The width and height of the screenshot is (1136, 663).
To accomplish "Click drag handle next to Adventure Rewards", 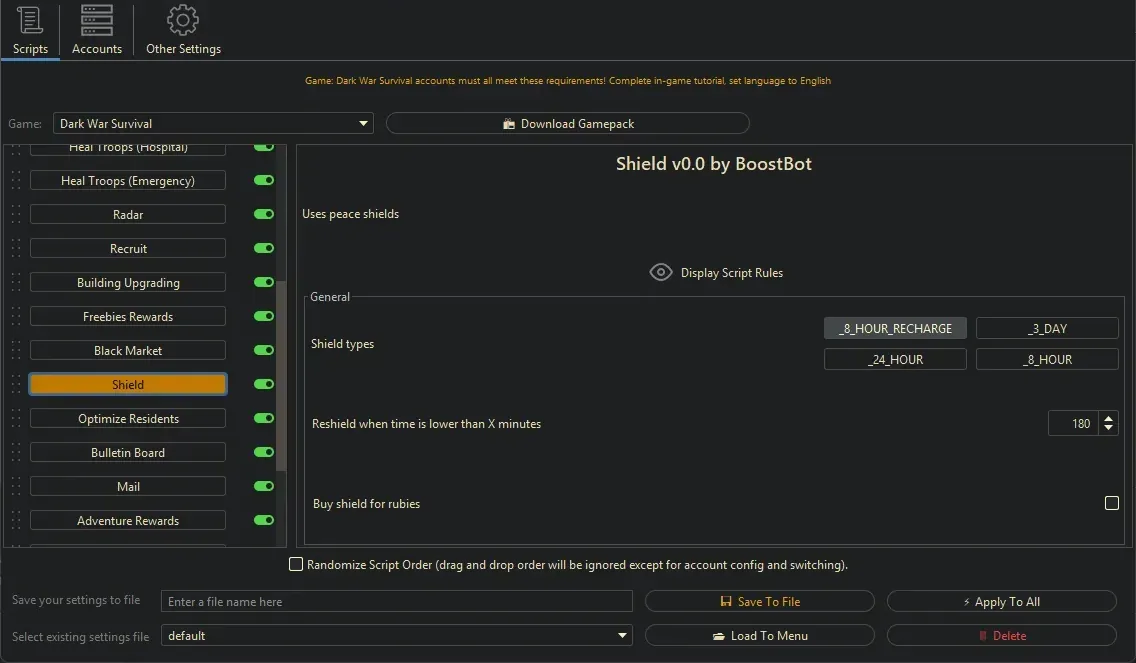I will pos(16,521).
